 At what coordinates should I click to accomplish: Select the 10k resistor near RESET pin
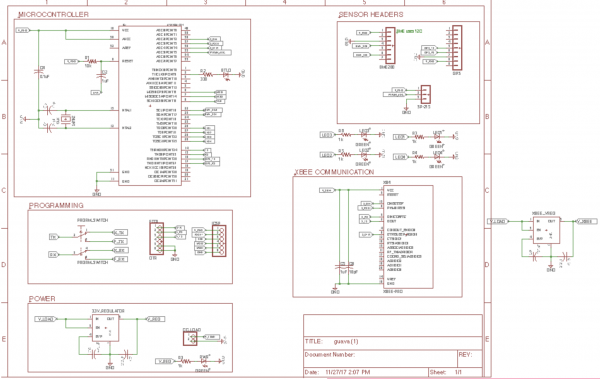[91, 61]
